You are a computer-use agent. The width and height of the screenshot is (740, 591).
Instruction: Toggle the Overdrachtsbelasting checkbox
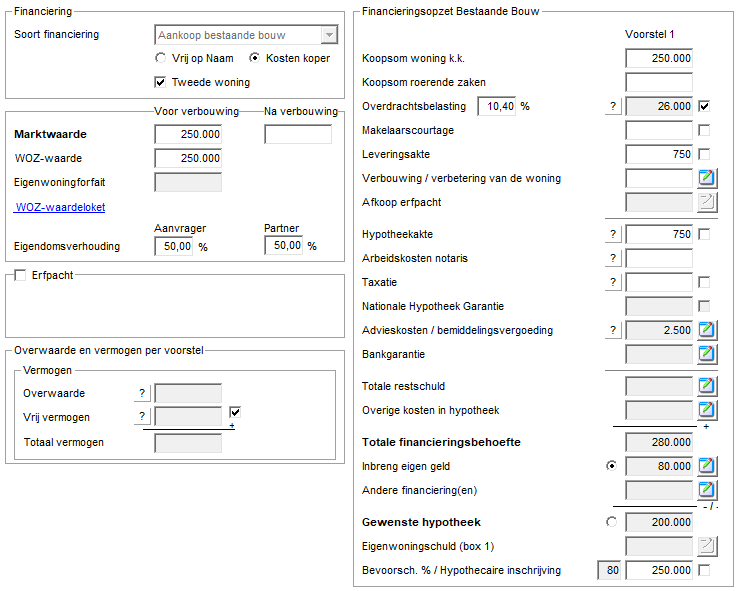click(704, 106)
